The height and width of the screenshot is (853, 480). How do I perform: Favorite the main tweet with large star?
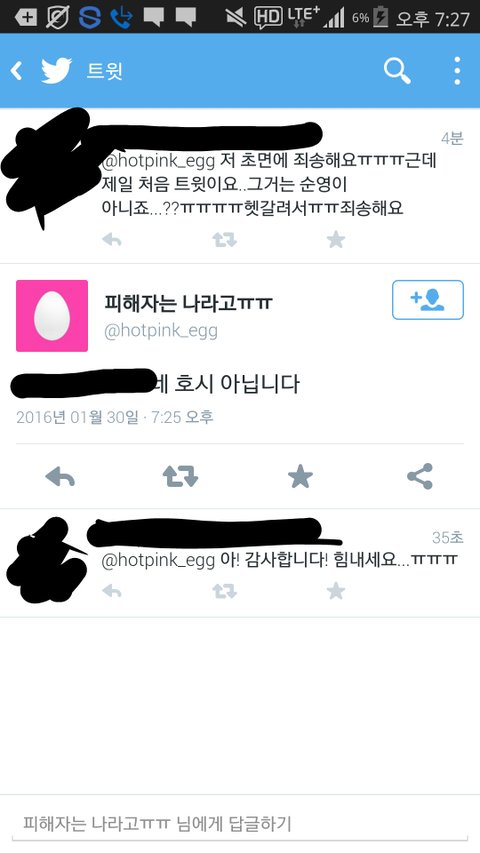point(300,477)
